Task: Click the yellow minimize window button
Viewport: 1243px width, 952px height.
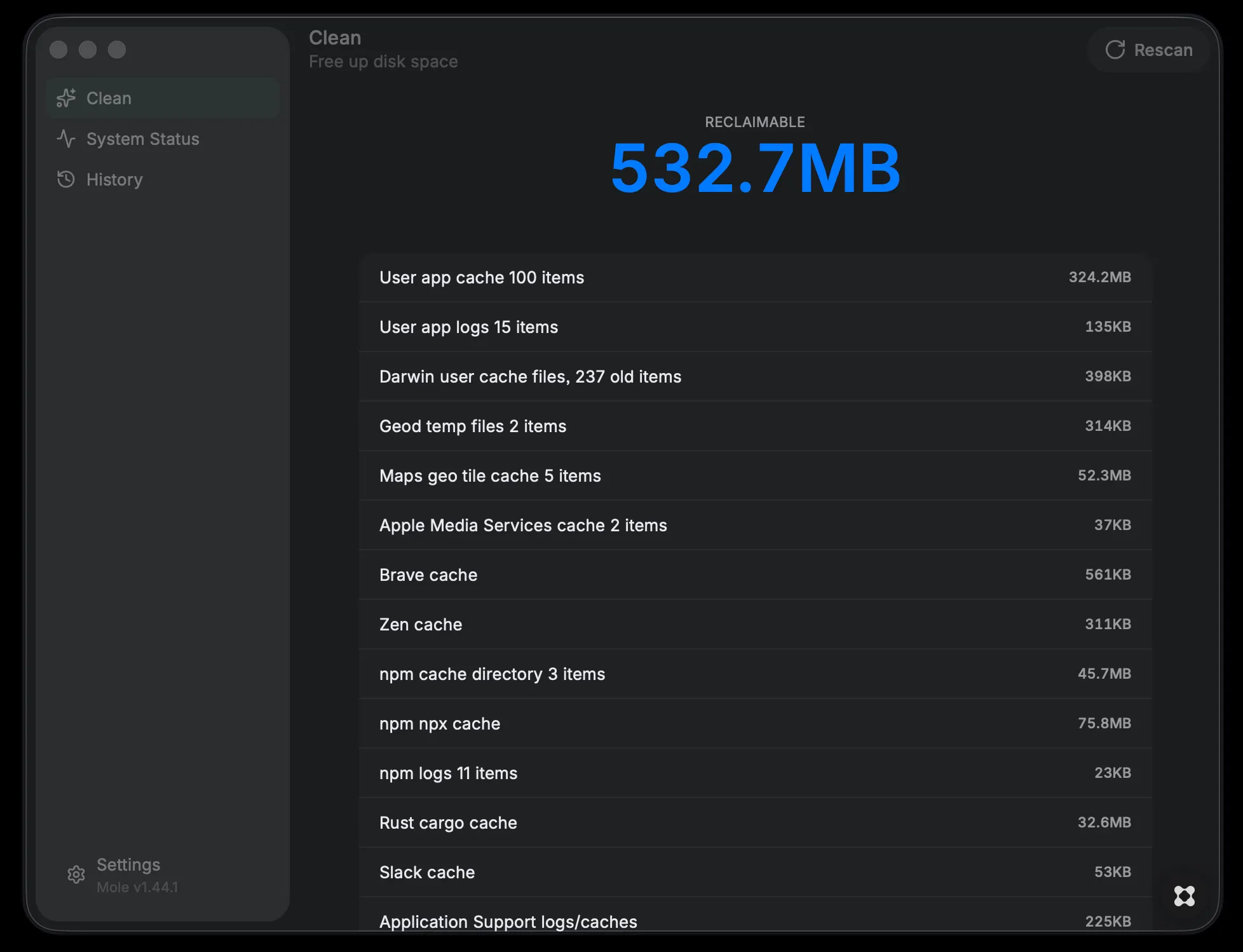Action: pyautogui.click(x=88, y=50)
